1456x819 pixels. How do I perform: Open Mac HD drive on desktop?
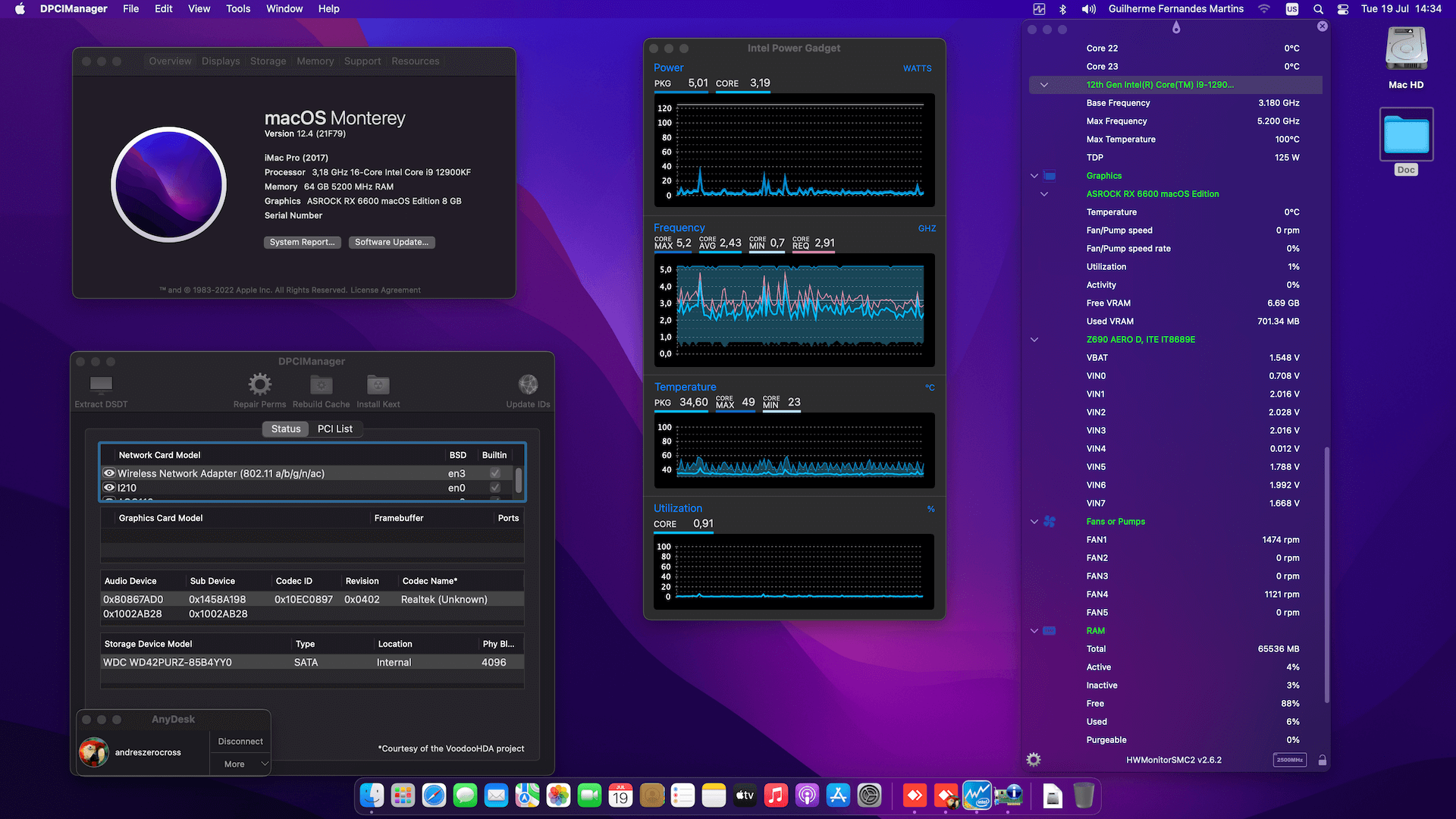[1406, 49]
